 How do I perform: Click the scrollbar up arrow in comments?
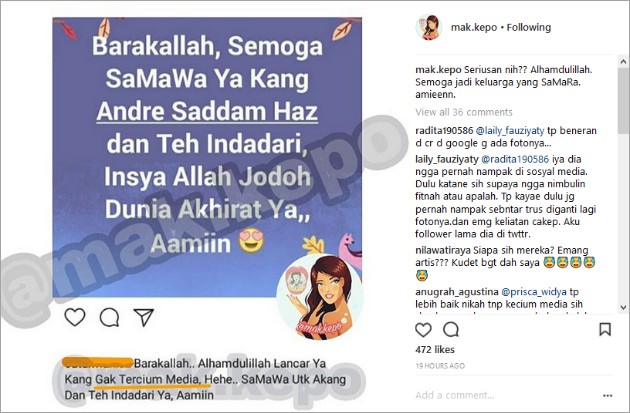(x=623, y=62)
